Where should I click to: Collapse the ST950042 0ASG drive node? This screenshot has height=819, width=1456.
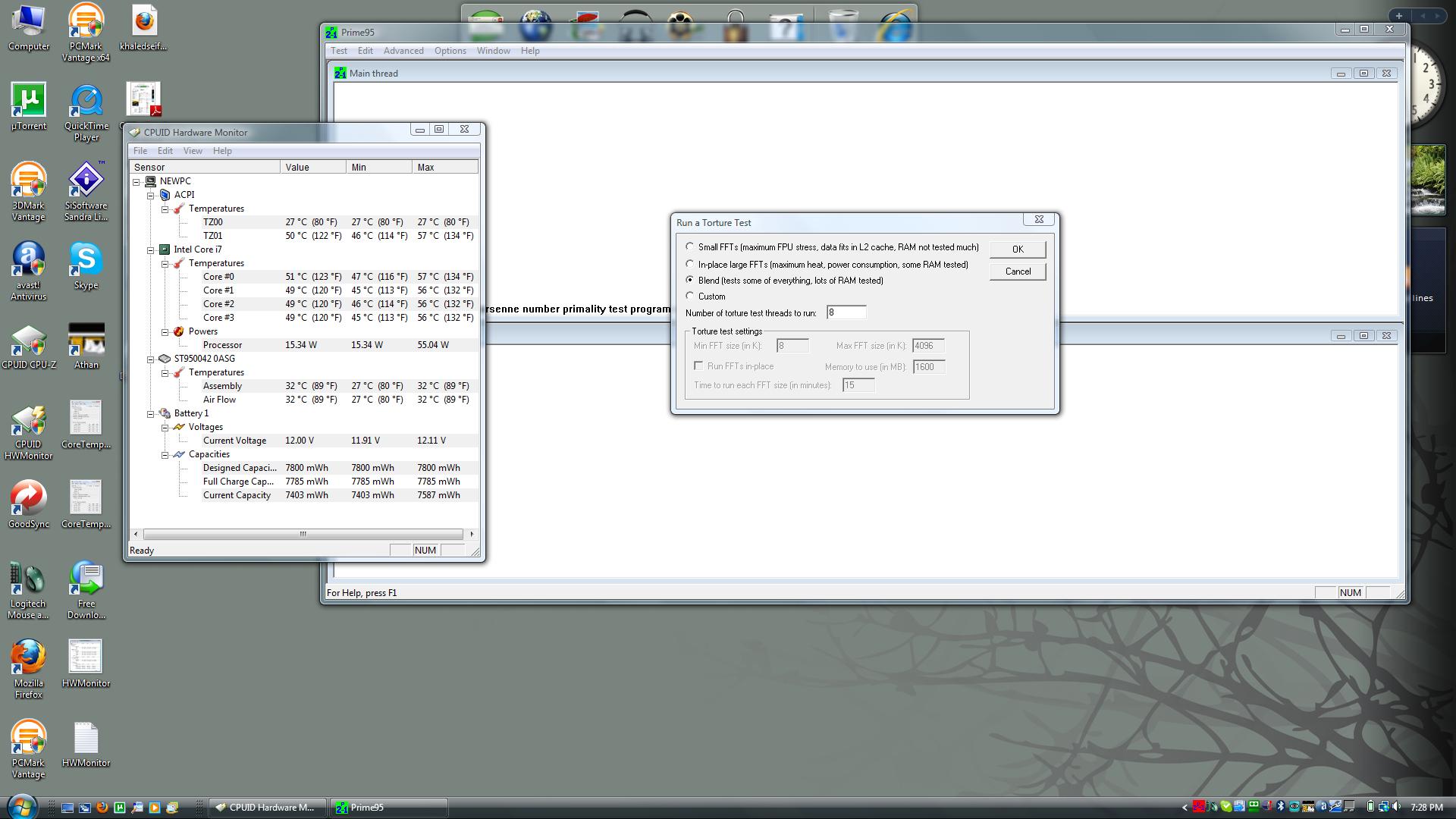pyautogui.click(x=150, y=359)
